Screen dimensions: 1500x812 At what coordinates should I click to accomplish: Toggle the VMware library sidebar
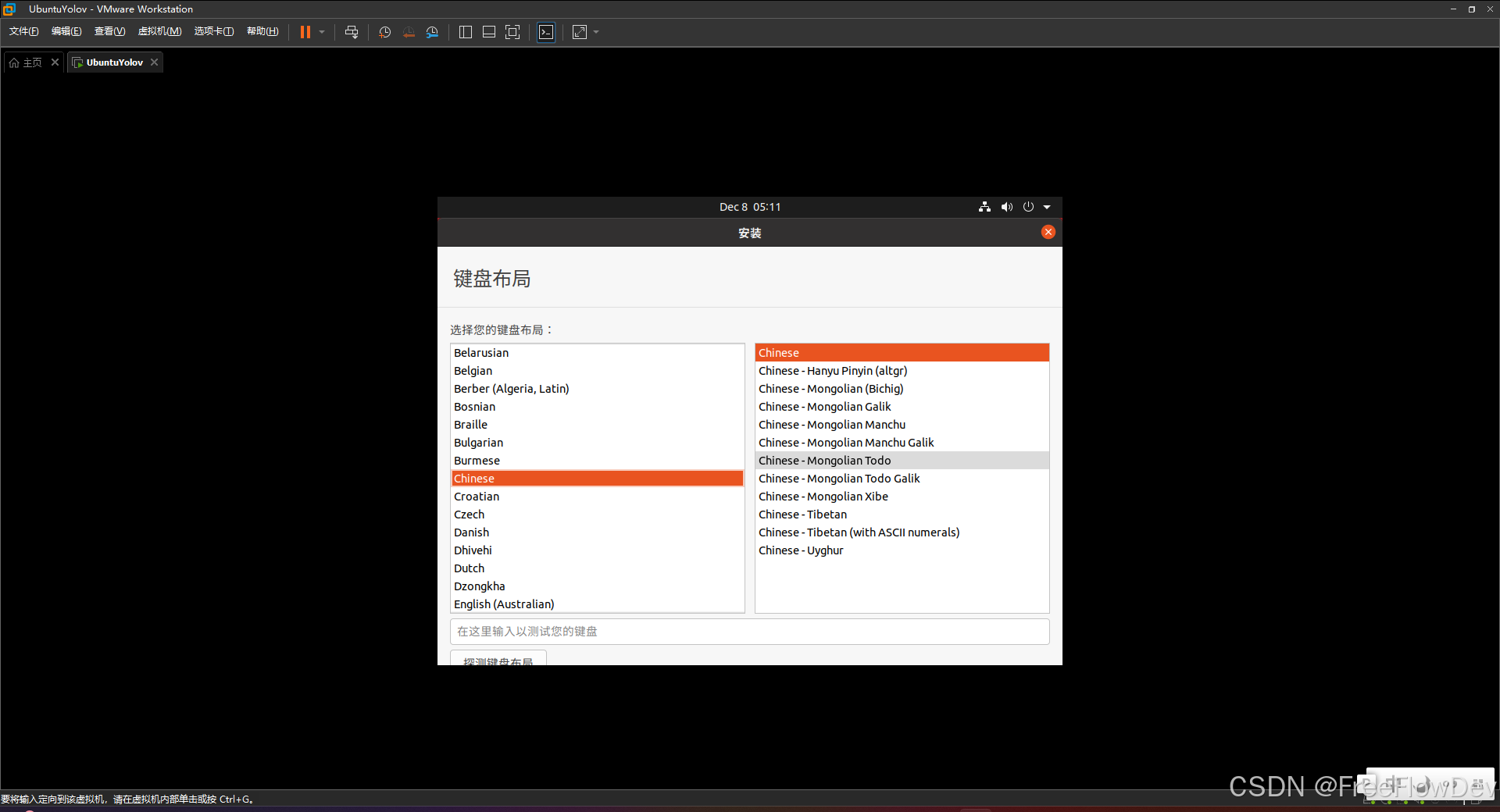465,32
